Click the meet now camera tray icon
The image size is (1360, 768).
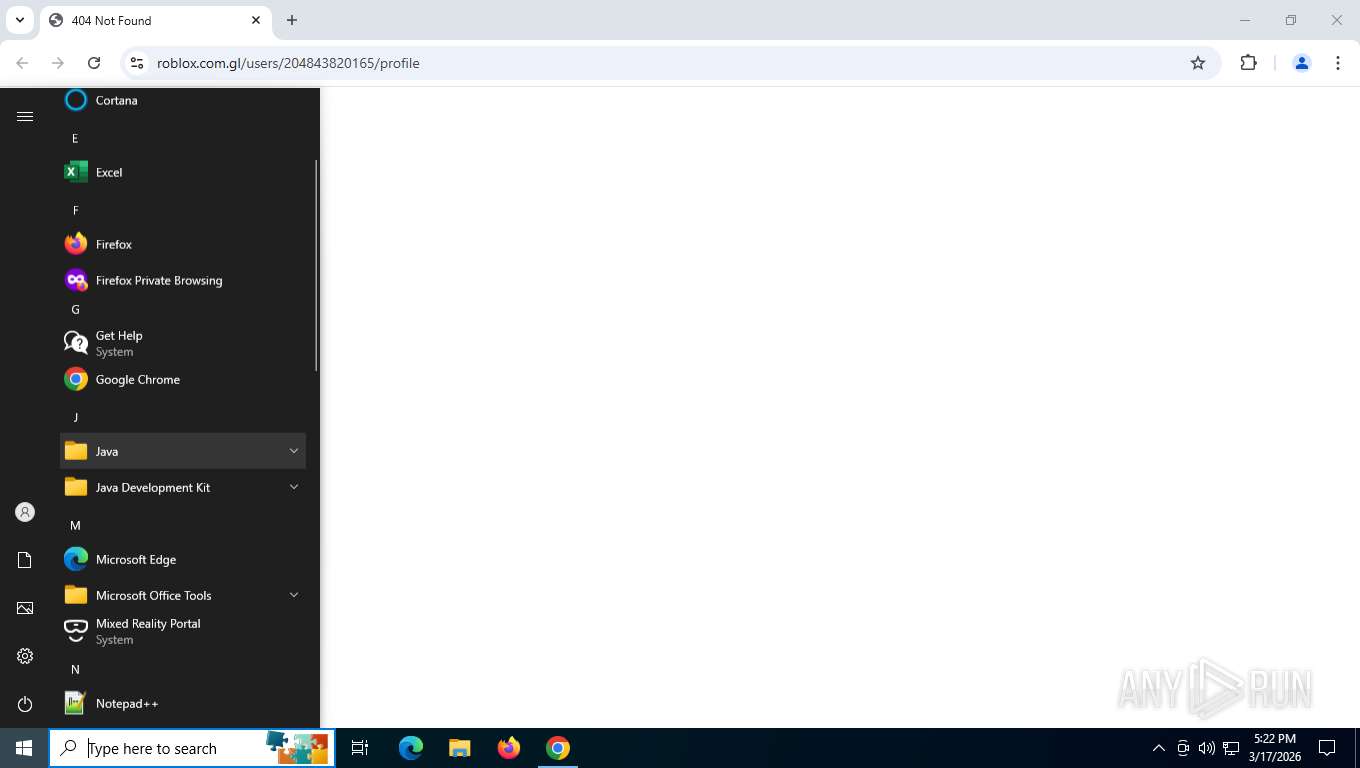(1183, 748)
